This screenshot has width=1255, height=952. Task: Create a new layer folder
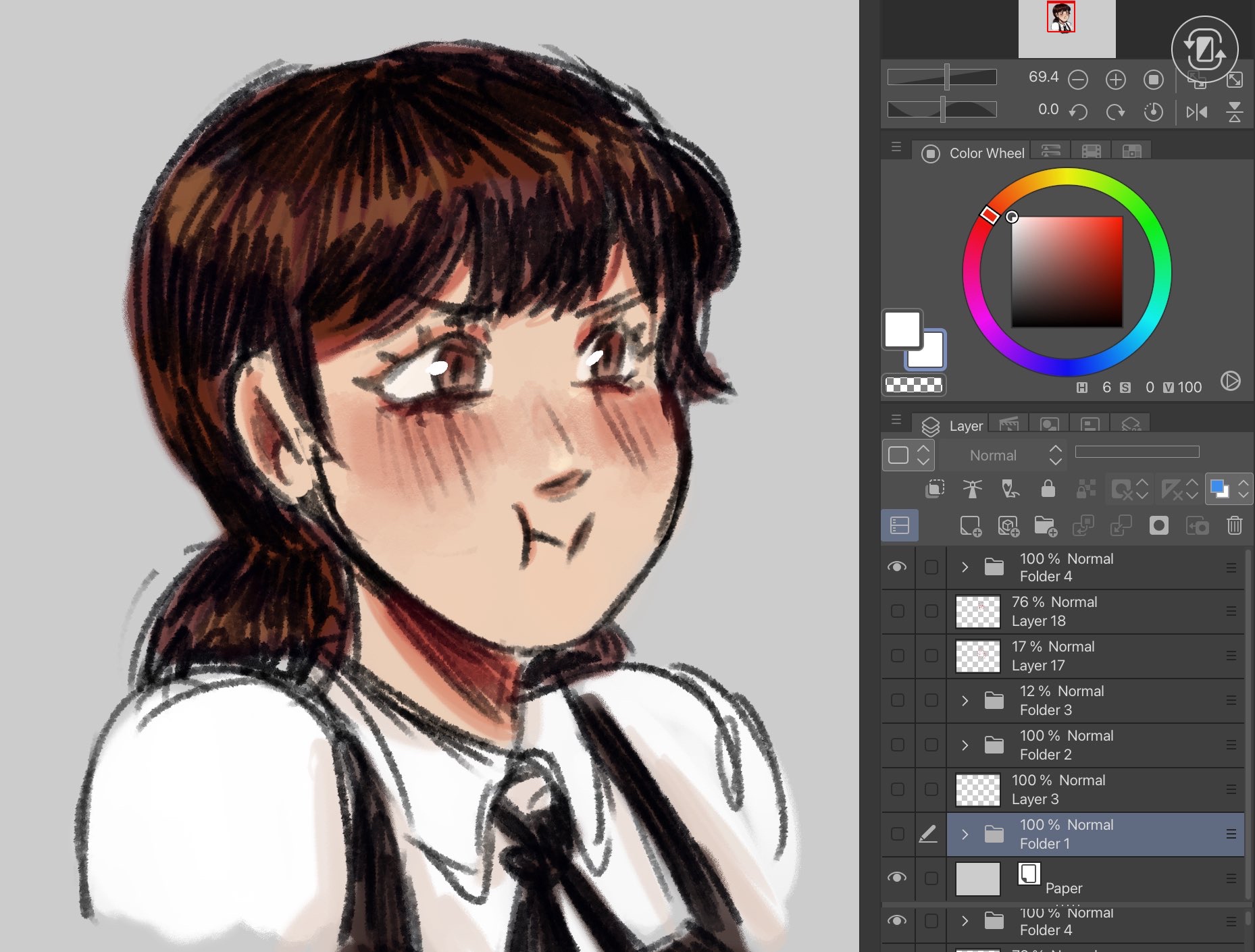(x=1045, y=526)
